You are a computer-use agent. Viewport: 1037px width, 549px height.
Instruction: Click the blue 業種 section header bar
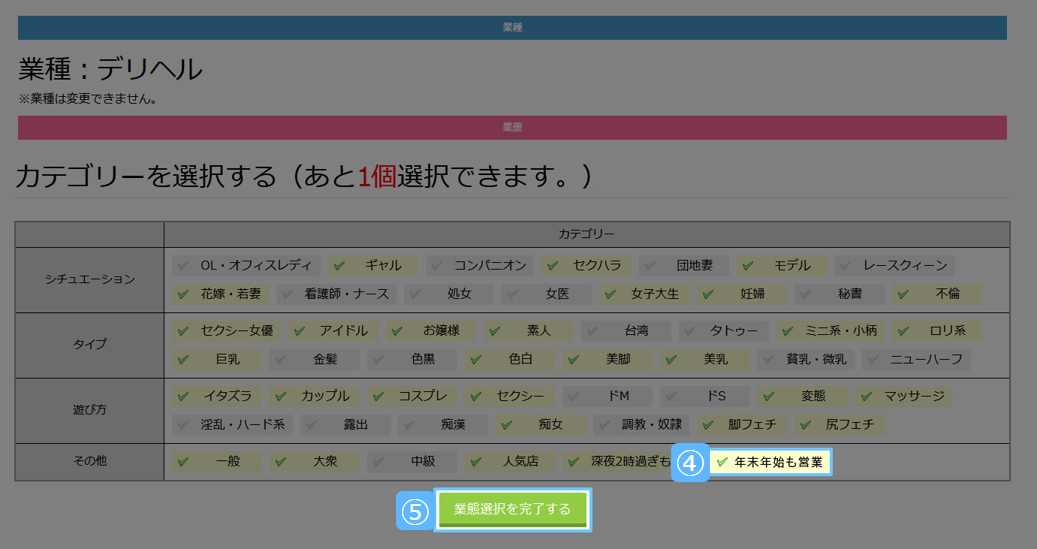512,27
